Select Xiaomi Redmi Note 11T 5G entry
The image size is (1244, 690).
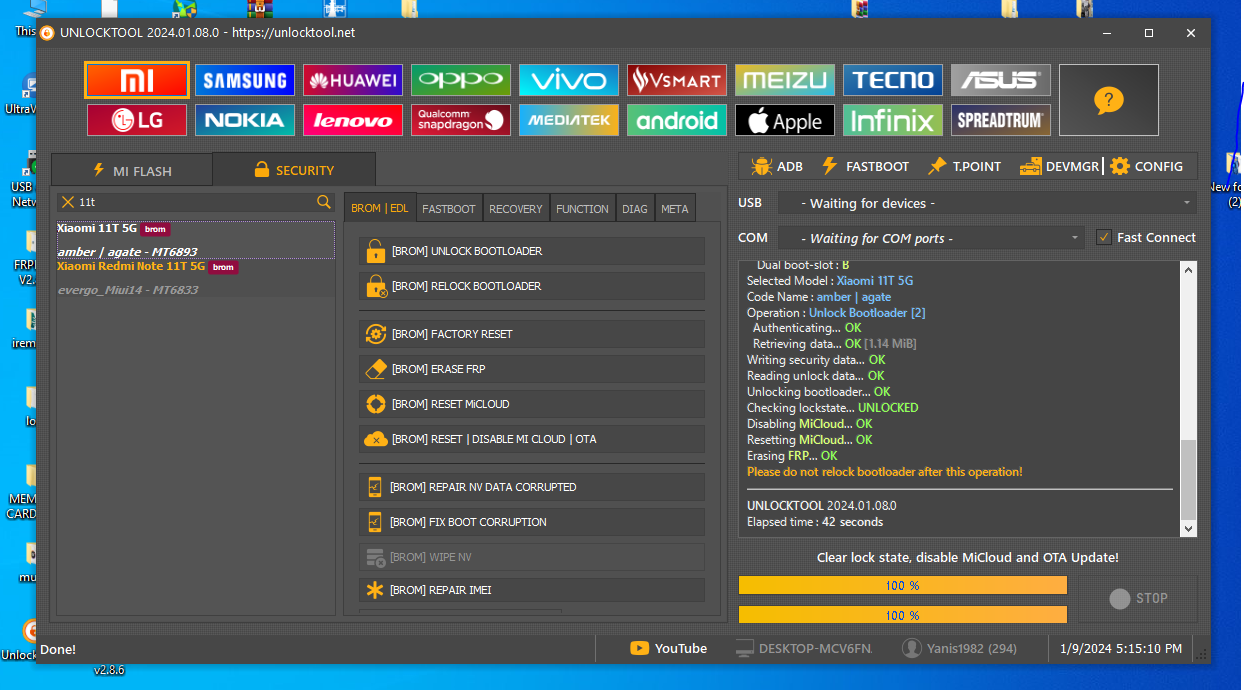tap(195, 278)
